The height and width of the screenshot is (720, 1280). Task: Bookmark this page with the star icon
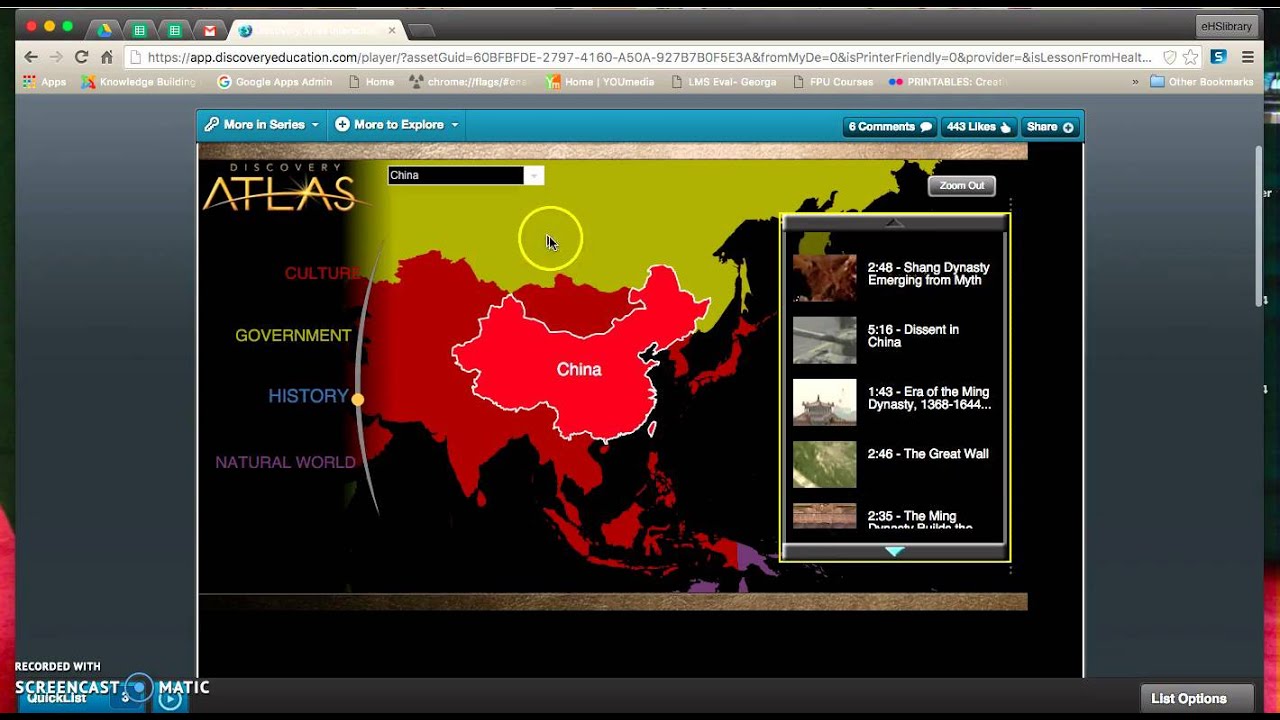click(1190, 58)
